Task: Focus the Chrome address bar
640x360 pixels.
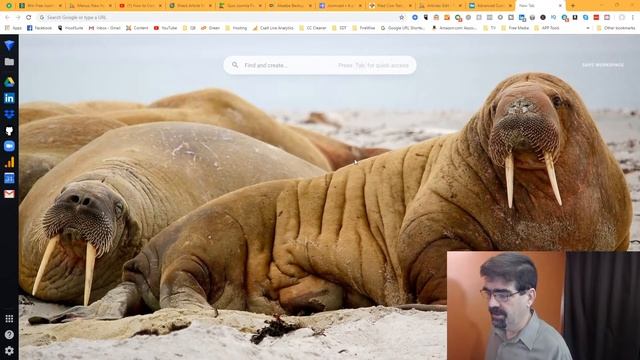Action: point(220,18)
